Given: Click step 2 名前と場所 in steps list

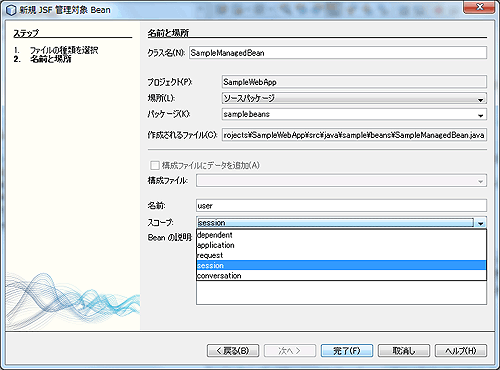Looking at the screenshot, I should [51, 59].
